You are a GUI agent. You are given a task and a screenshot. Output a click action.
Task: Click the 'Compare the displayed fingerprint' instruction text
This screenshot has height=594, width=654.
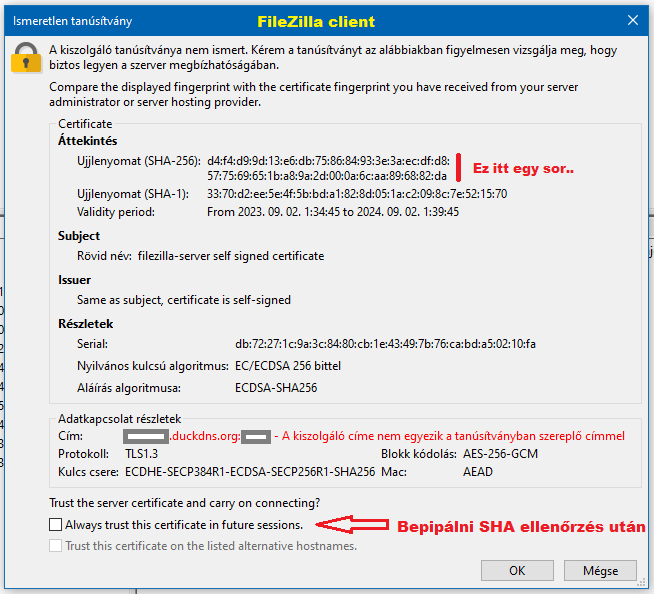click(x=313, y=94)
